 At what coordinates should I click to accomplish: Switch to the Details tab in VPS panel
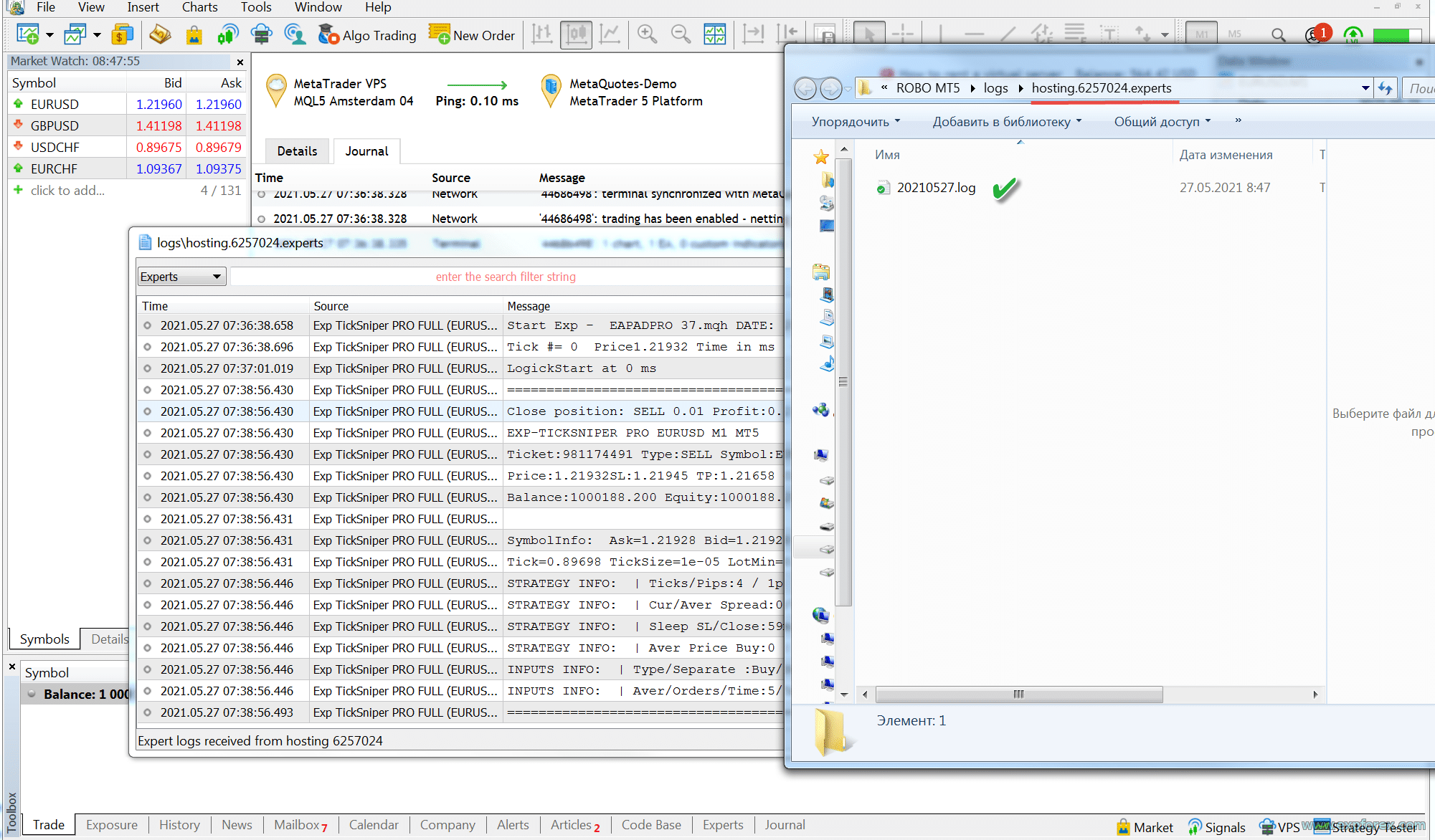tap(297, 151)
